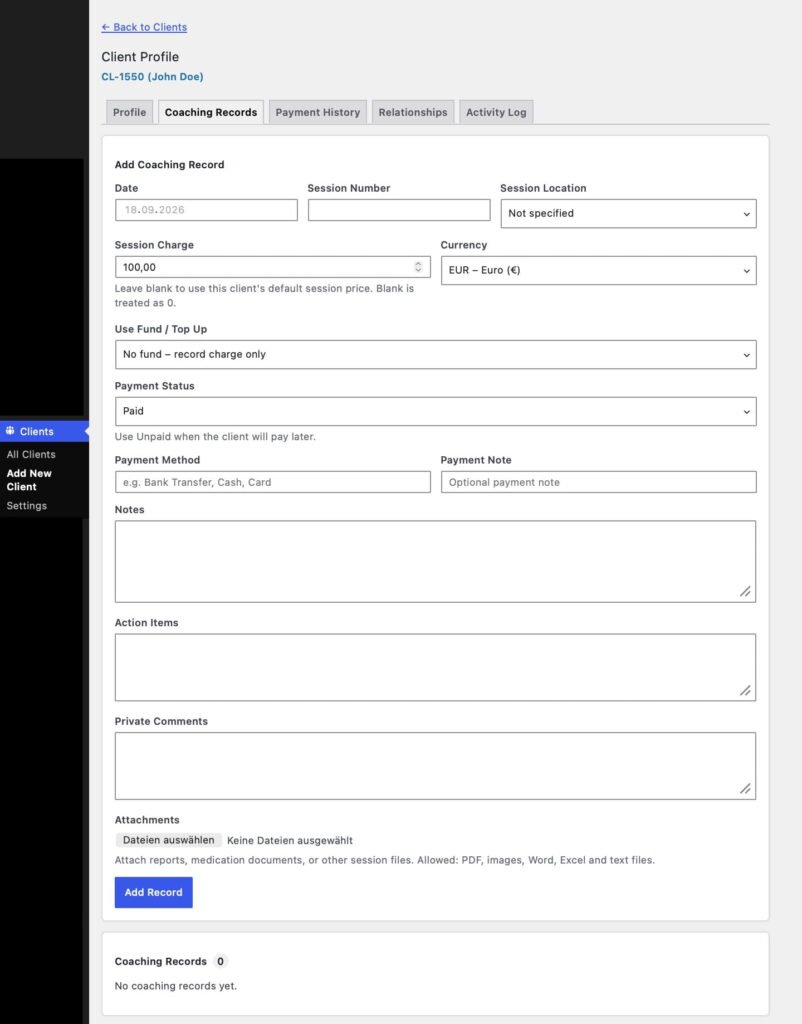Click the Clients sidebar menu icon
Viewport: 802px width, 1024px height.
[10, 431]
